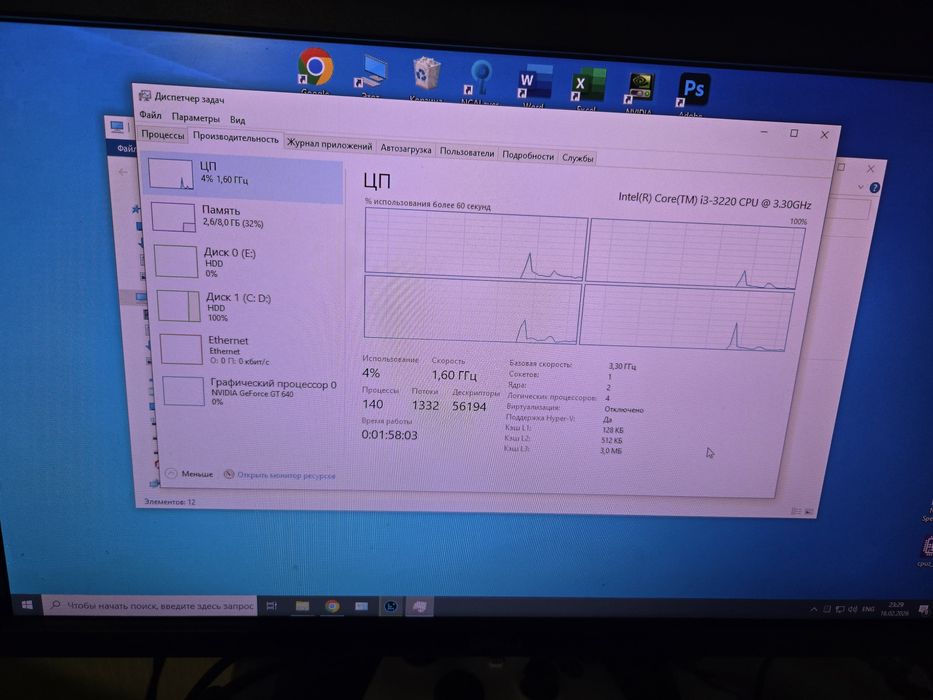Click the Task Manager taskbar button

tap(419, 607)
